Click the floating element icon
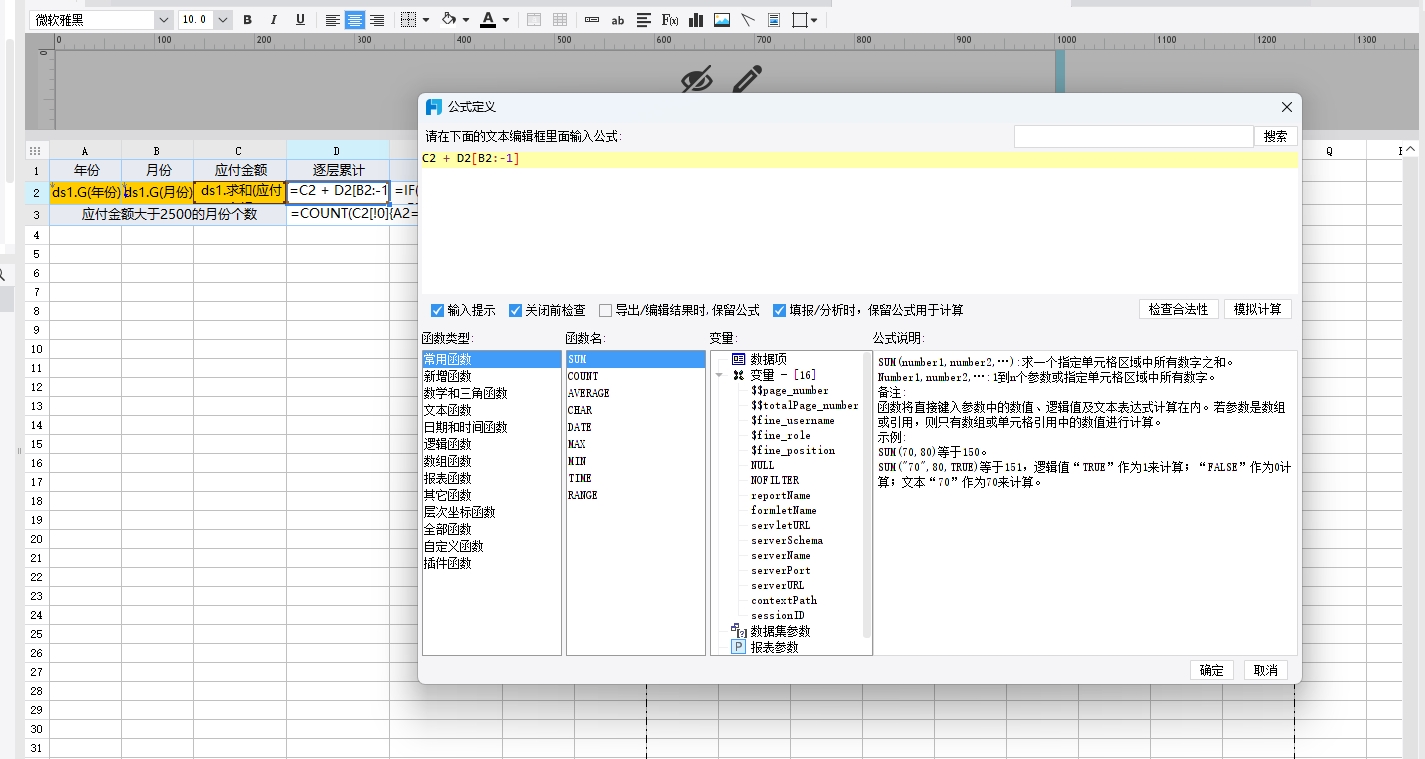This screenshot has height=759, width=1425. pyautogui.click(x=799, y=20)
